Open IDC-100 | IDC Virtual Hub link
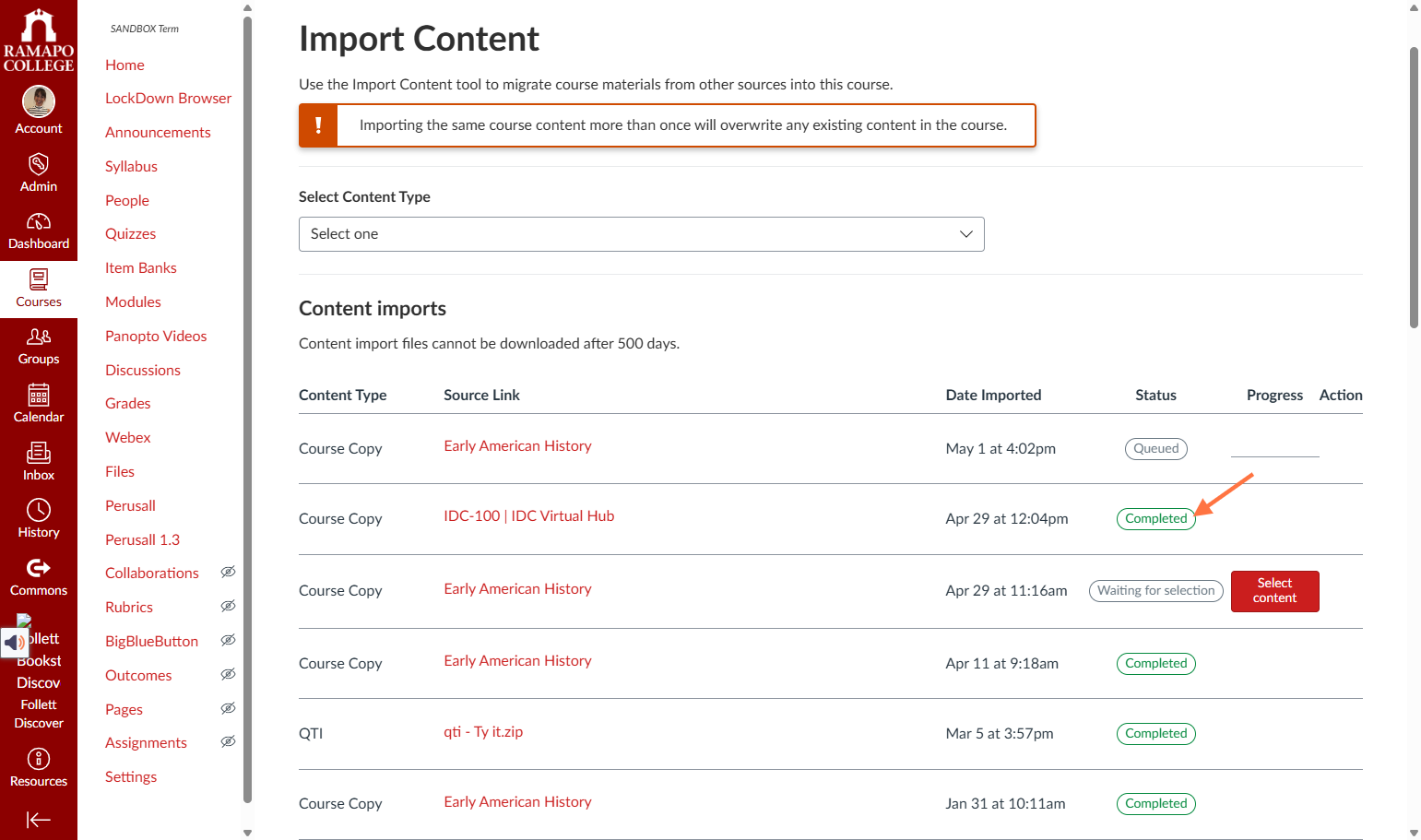 529,516
